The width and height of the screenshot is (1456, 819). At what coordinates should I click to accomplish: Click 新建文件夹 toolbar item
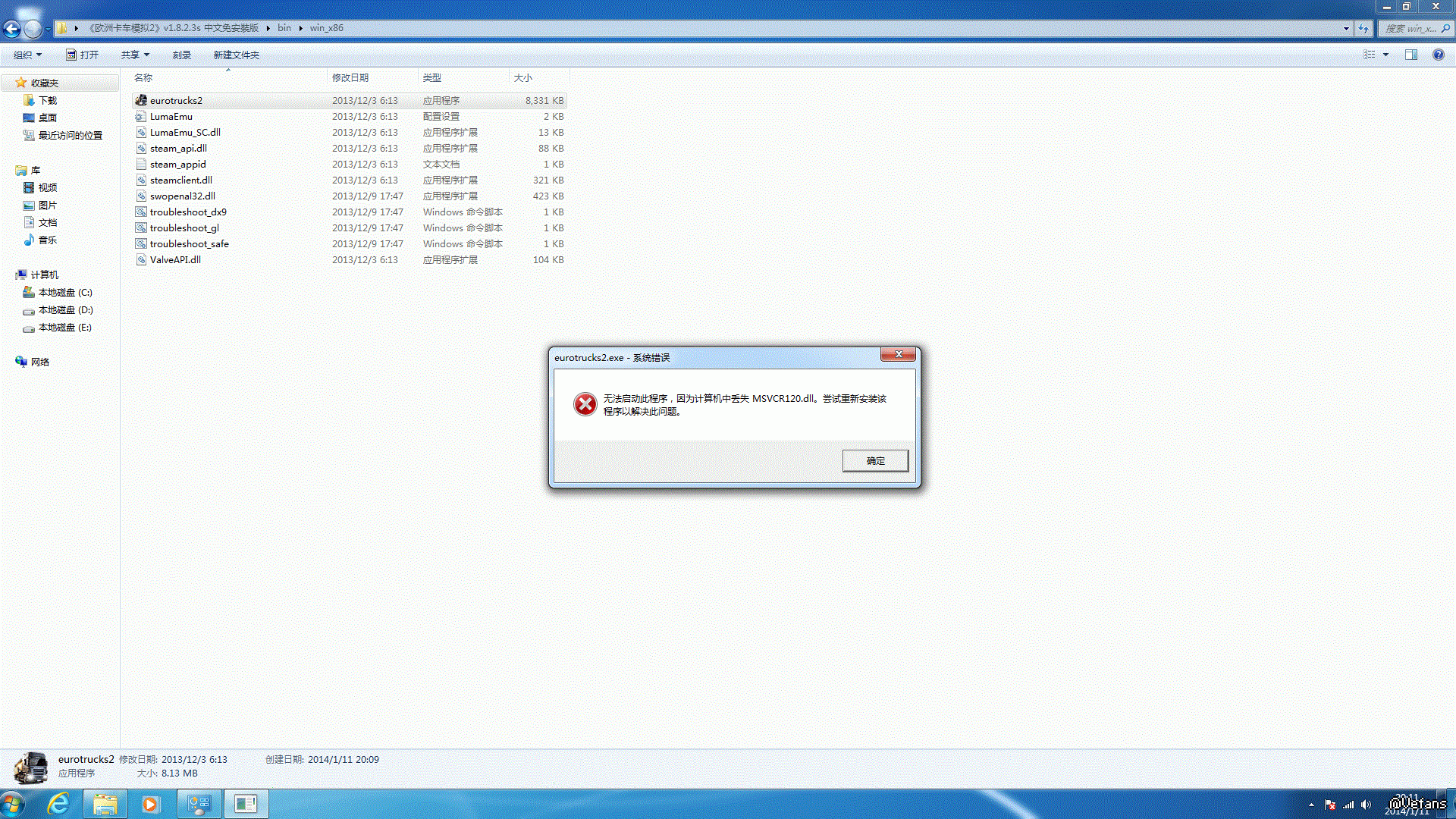[236, 55]
